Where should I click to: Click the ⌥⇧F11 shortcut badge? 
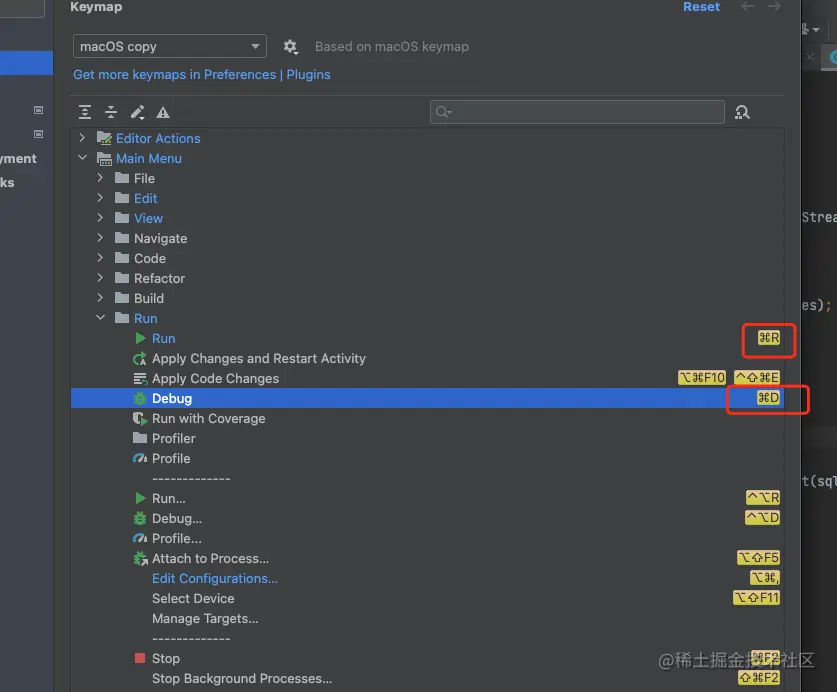click(x=756, y=597)
